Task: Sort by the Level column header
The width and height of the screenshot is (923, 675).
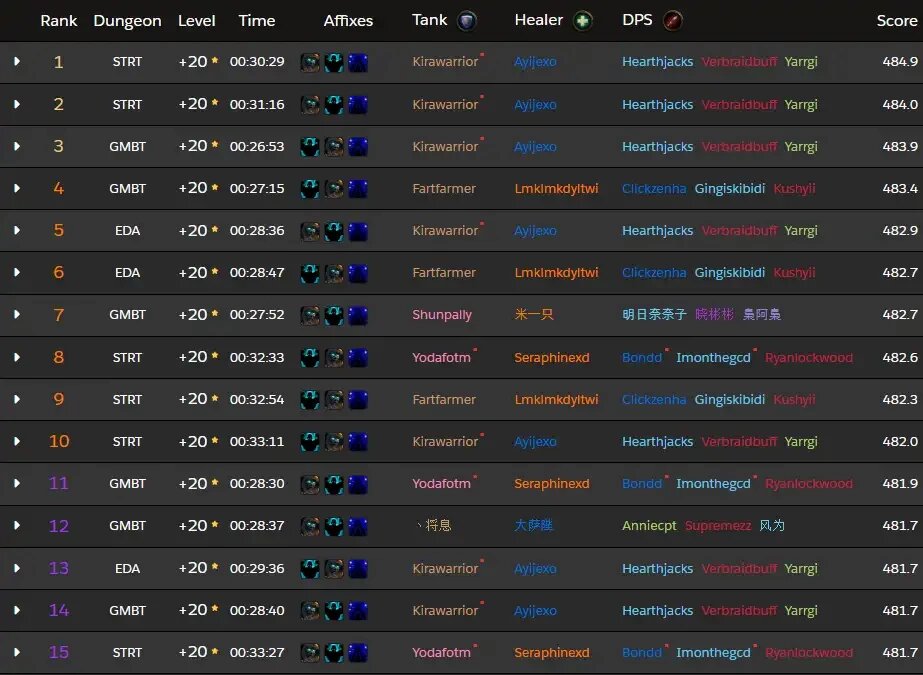Action: pos(197,21)
